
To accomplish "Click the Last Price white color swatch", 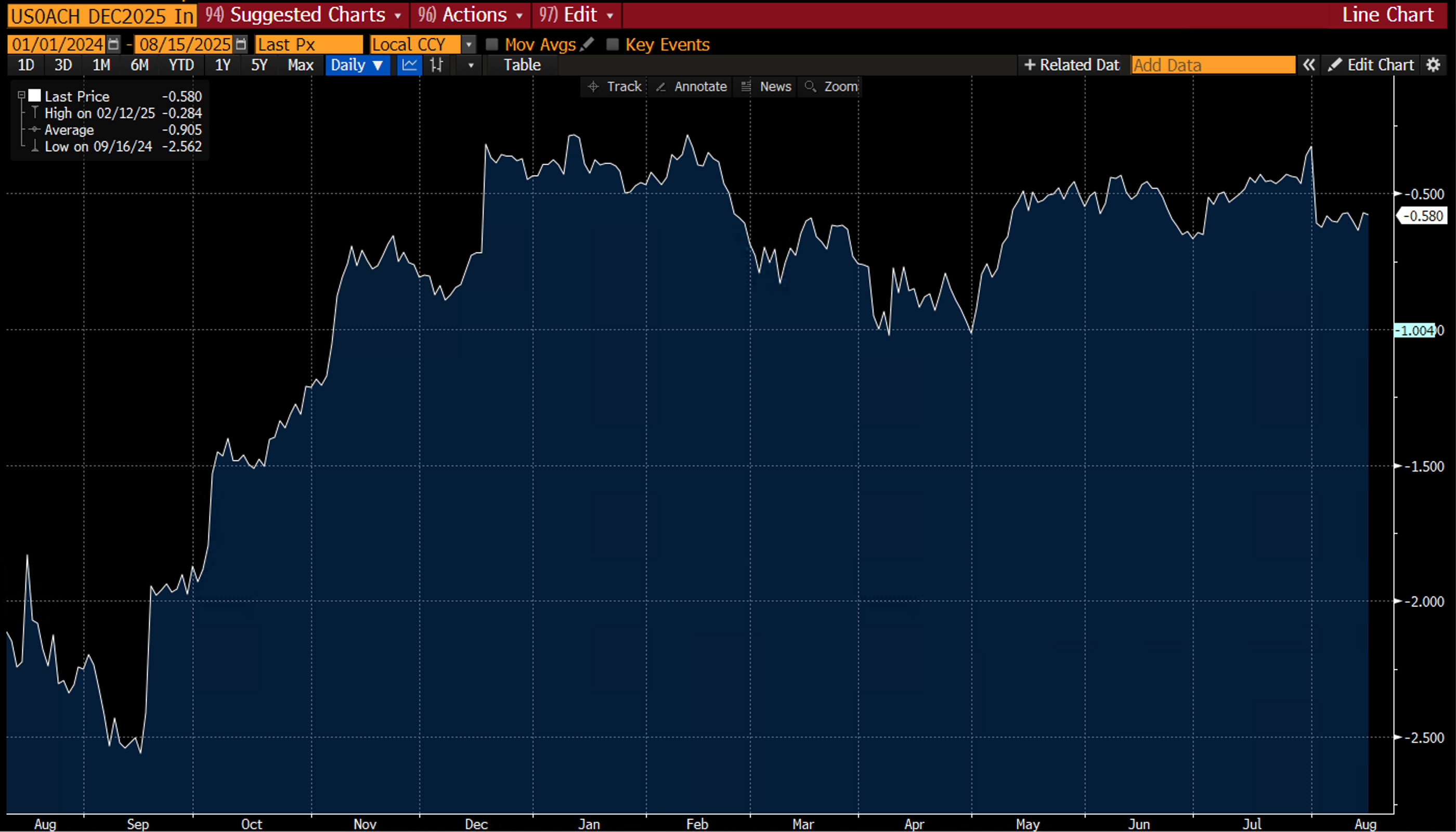I will click(x=35, y=96).
